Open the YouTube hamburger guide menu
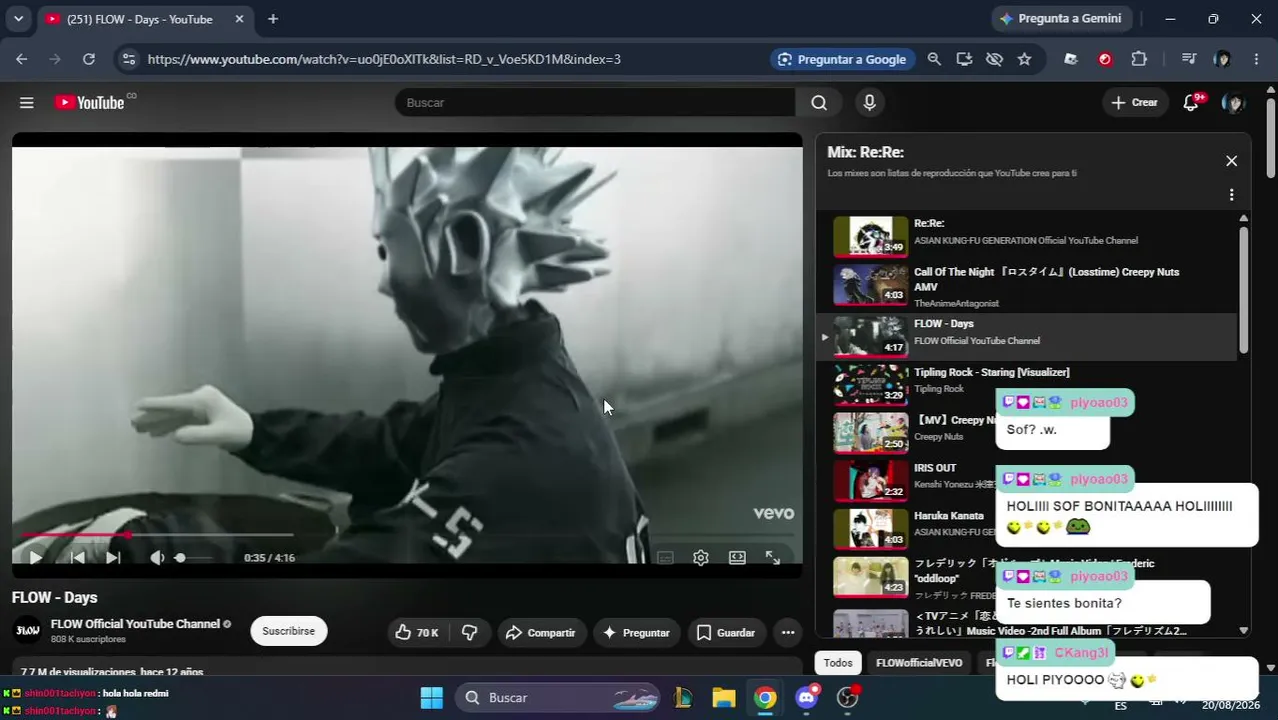The image size is (1278, 720). [27, 102]
